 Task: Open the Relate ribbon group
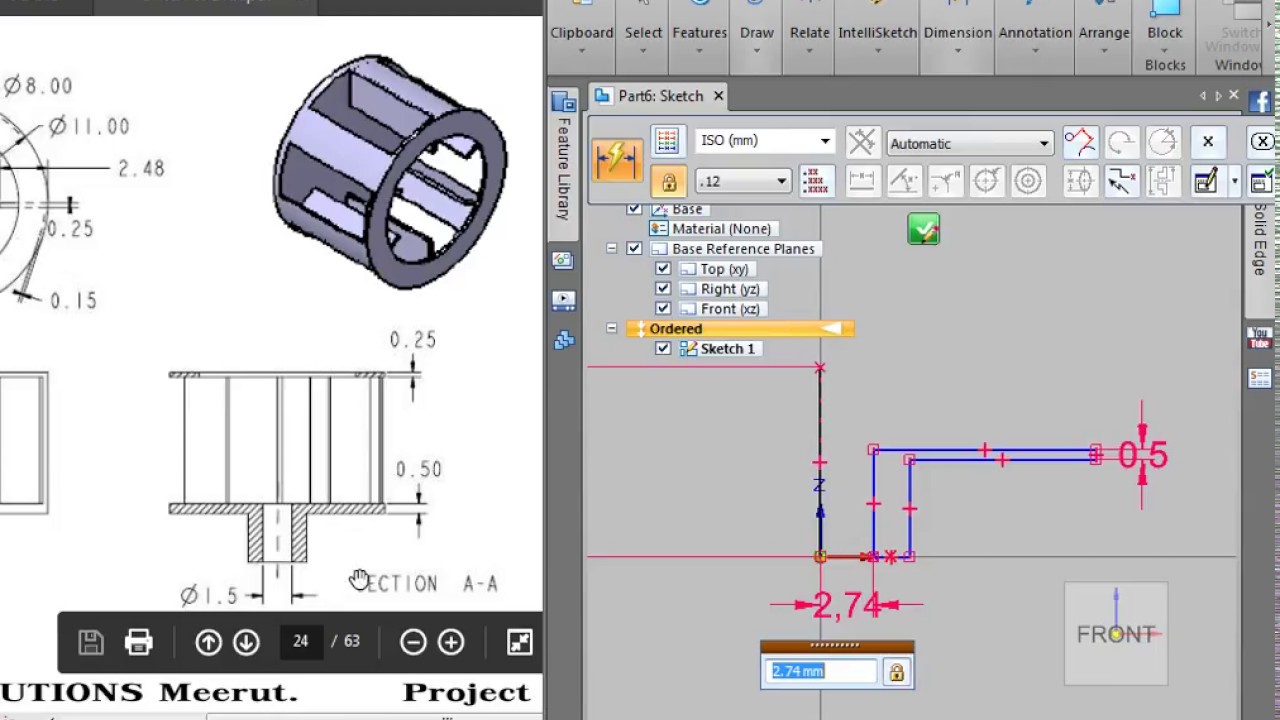(809, 40)
